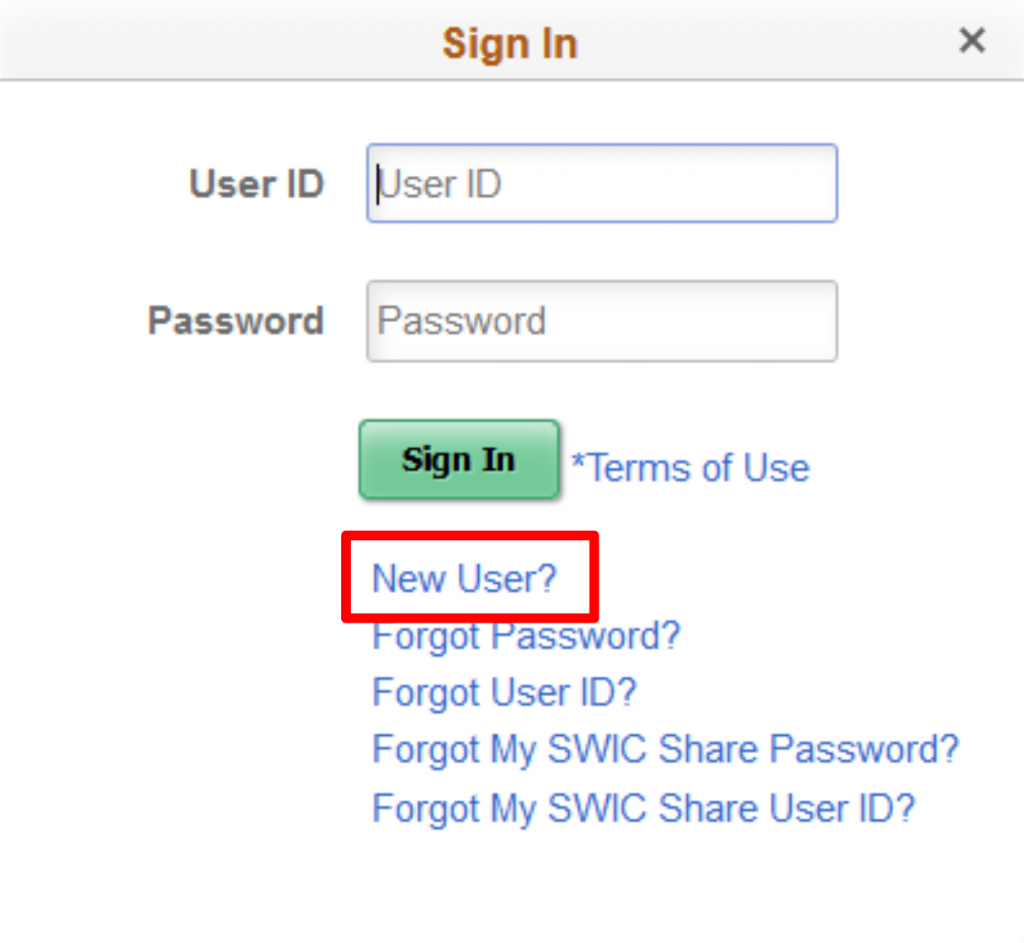Click the bold User ID label
This screenshot has height=943, width=1024.
[256, 185]
